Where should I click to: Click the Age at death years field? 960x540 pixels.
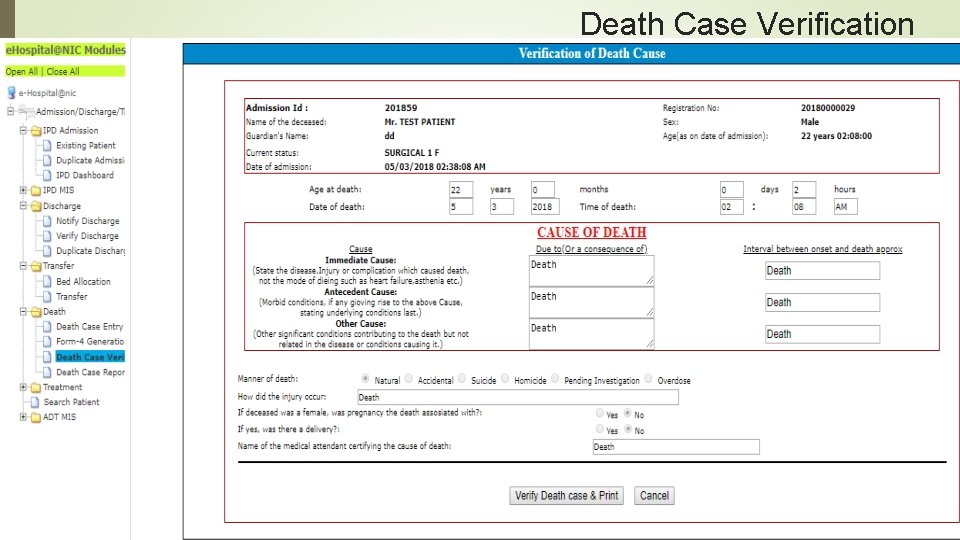coord(460,189)
